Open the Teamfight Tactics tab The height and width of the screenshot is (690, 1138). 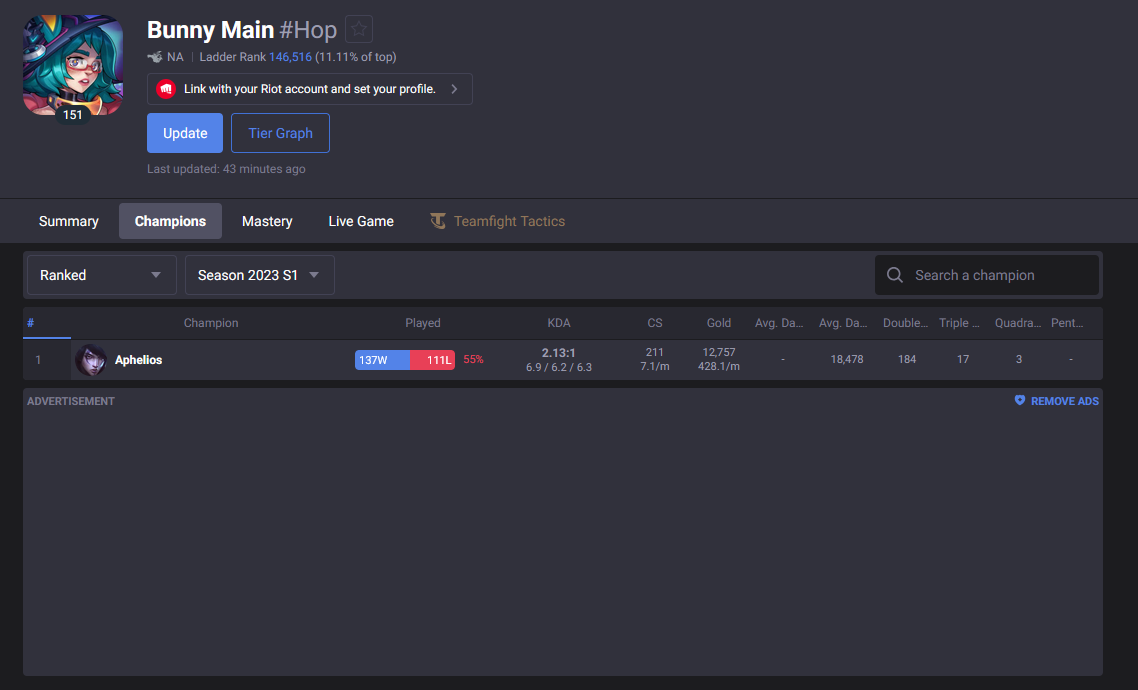click(497, 221)
